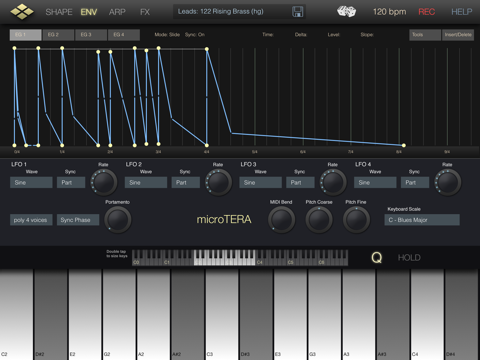
Task: Randomize patch with the dice icon
Action: (x=346, y=11)
